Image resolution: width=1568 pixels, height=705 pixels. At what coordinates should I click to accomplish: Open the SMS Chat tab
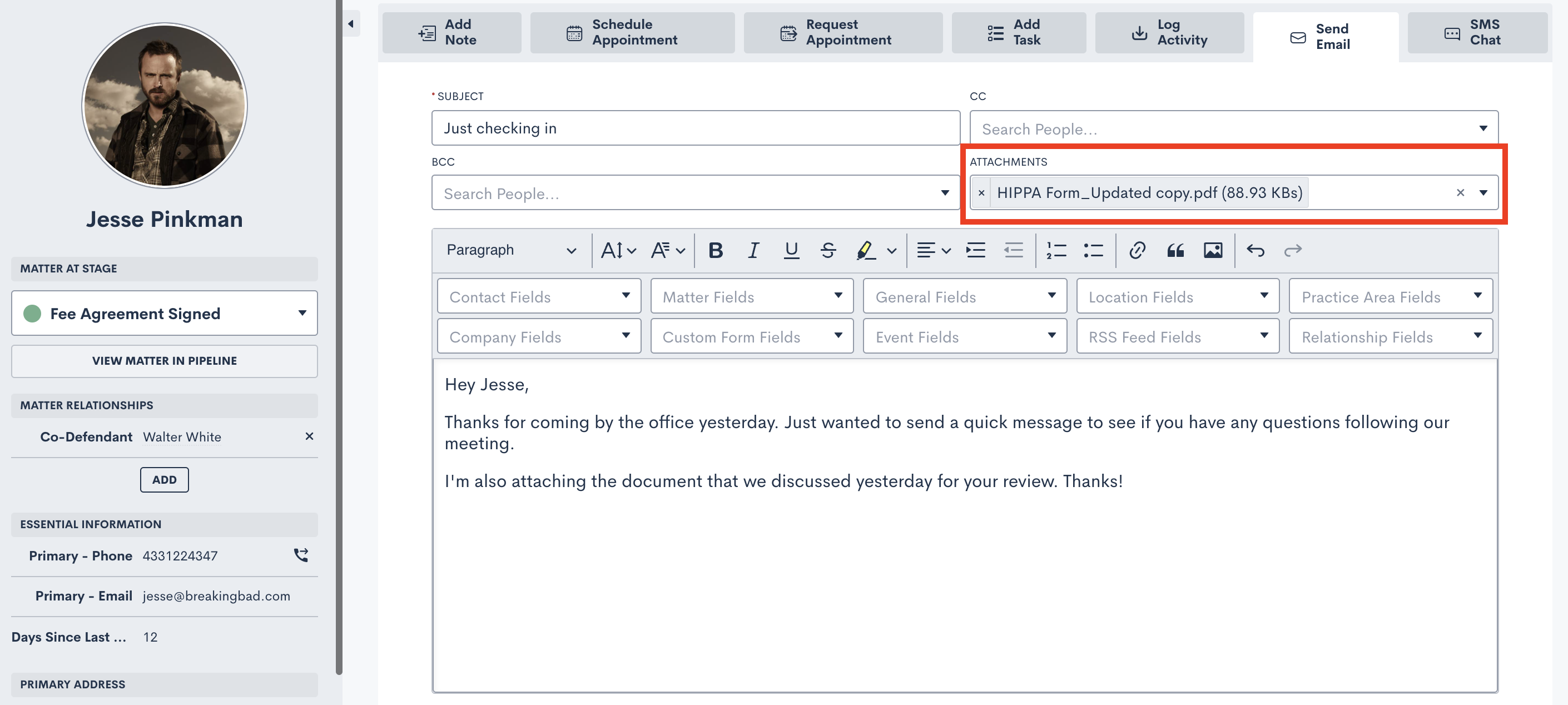[1476, 32]
